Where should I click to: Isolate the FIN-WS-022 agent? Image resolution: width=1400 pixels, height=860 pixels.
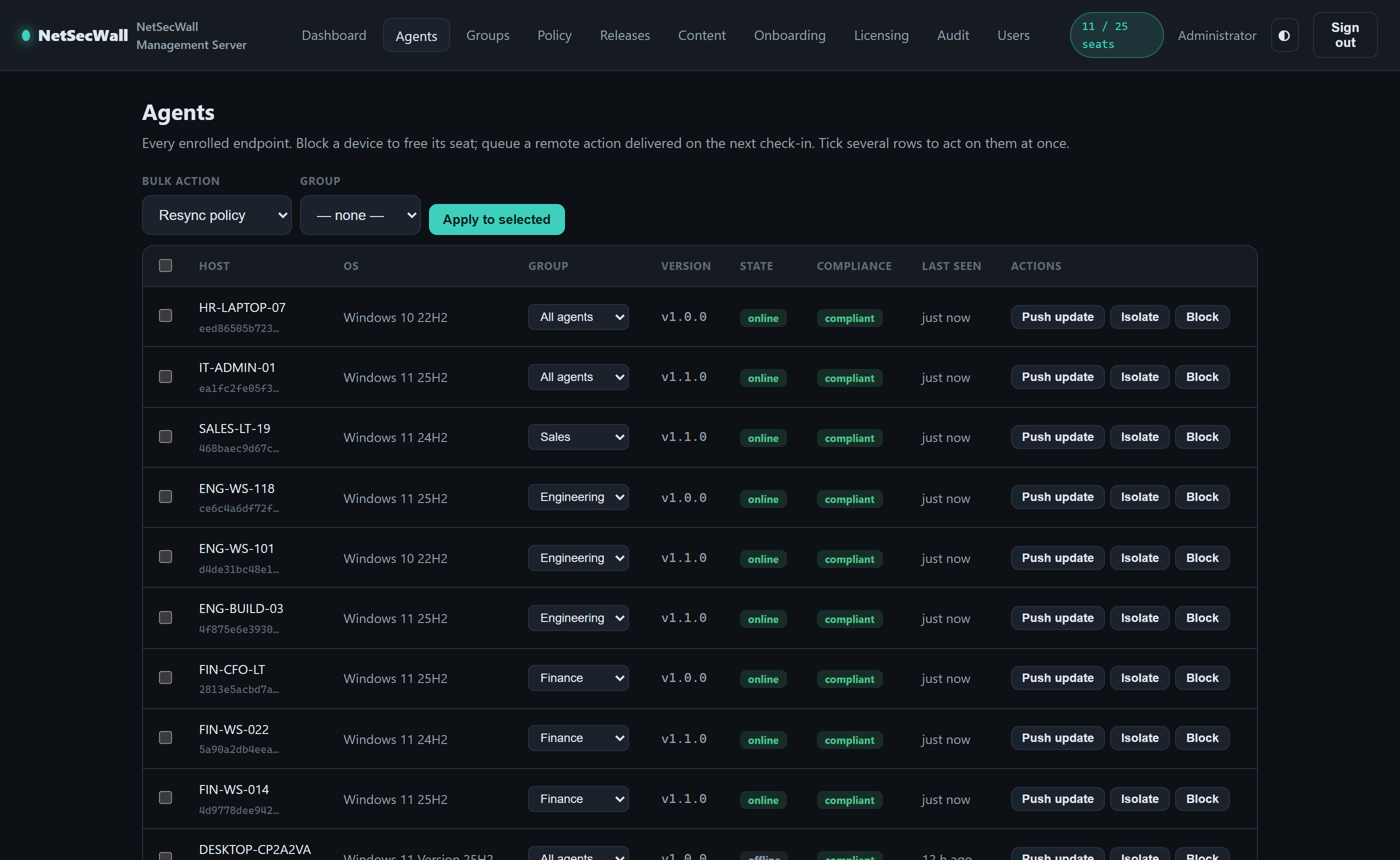click(1139, 737)
